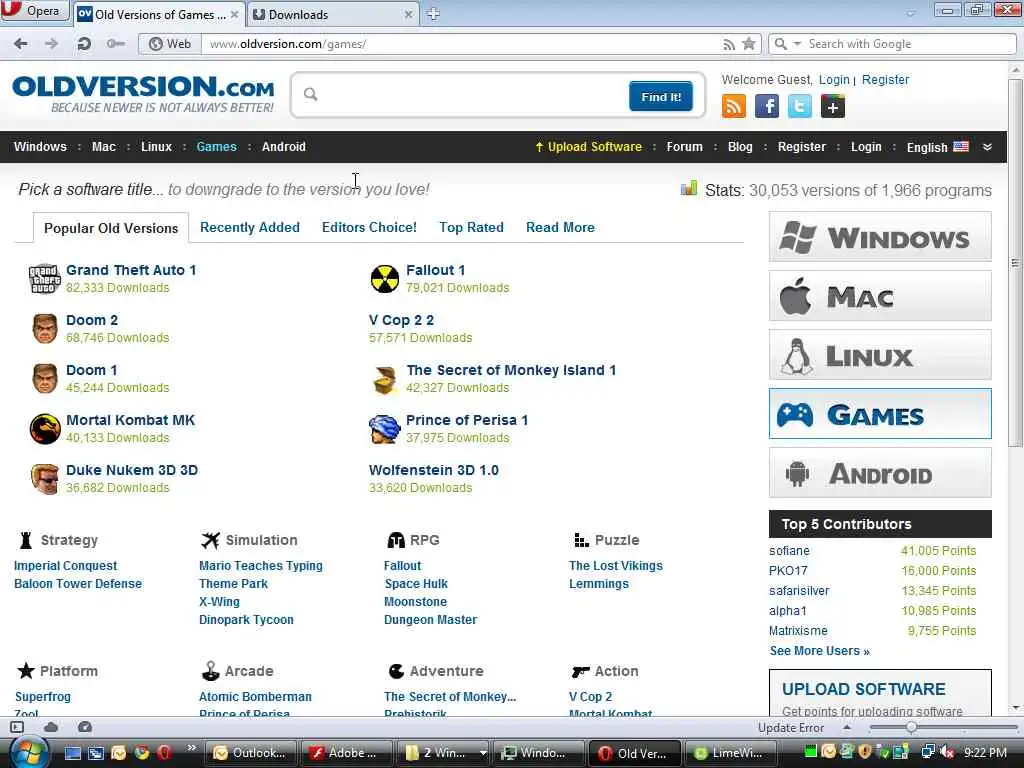Click the large Android platform button
Screen dimensions: 1024x768
coord(880,473)
